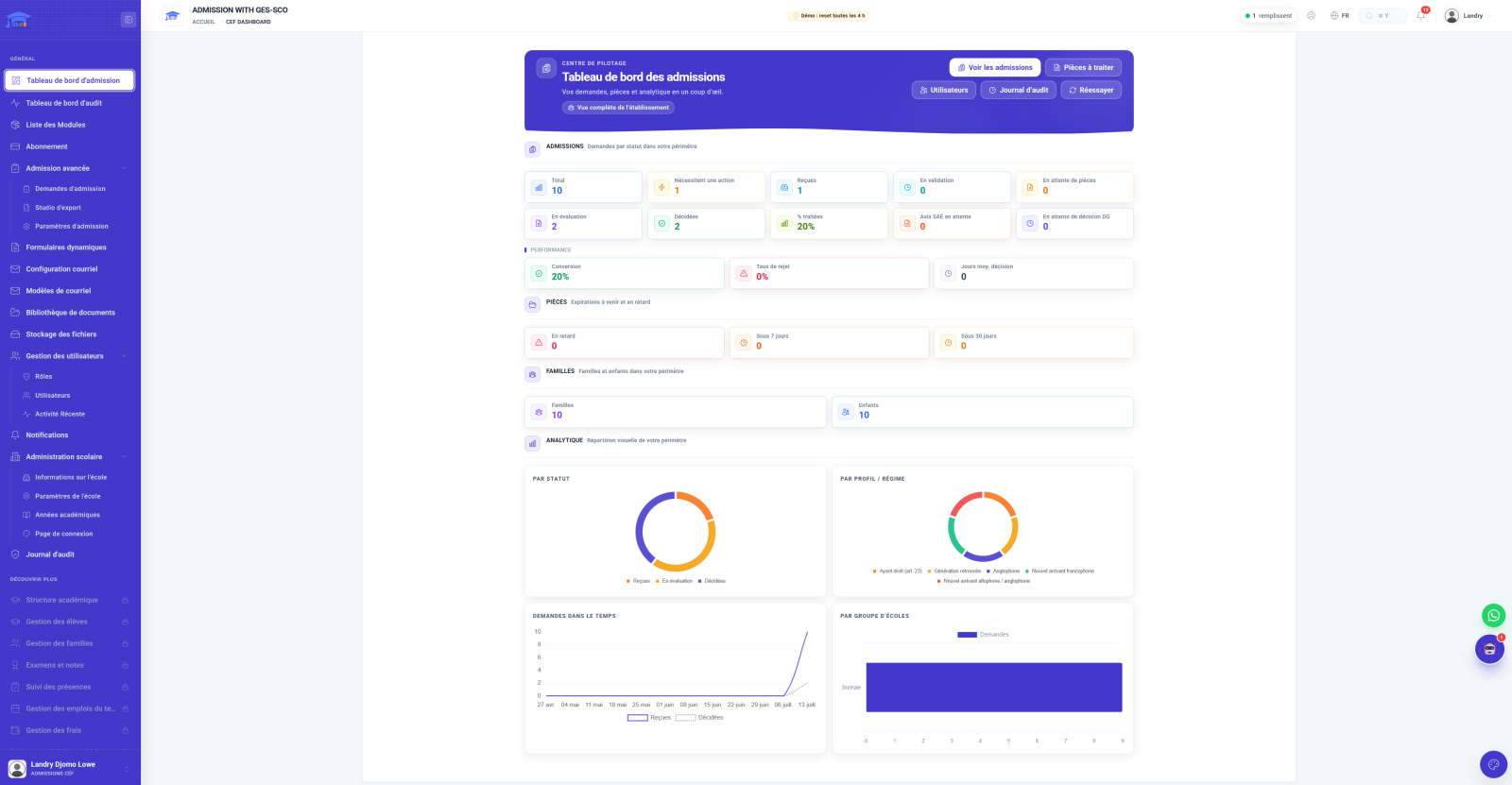
Task: Click the FAMILLES section people icon
Action: coord(532,374)
